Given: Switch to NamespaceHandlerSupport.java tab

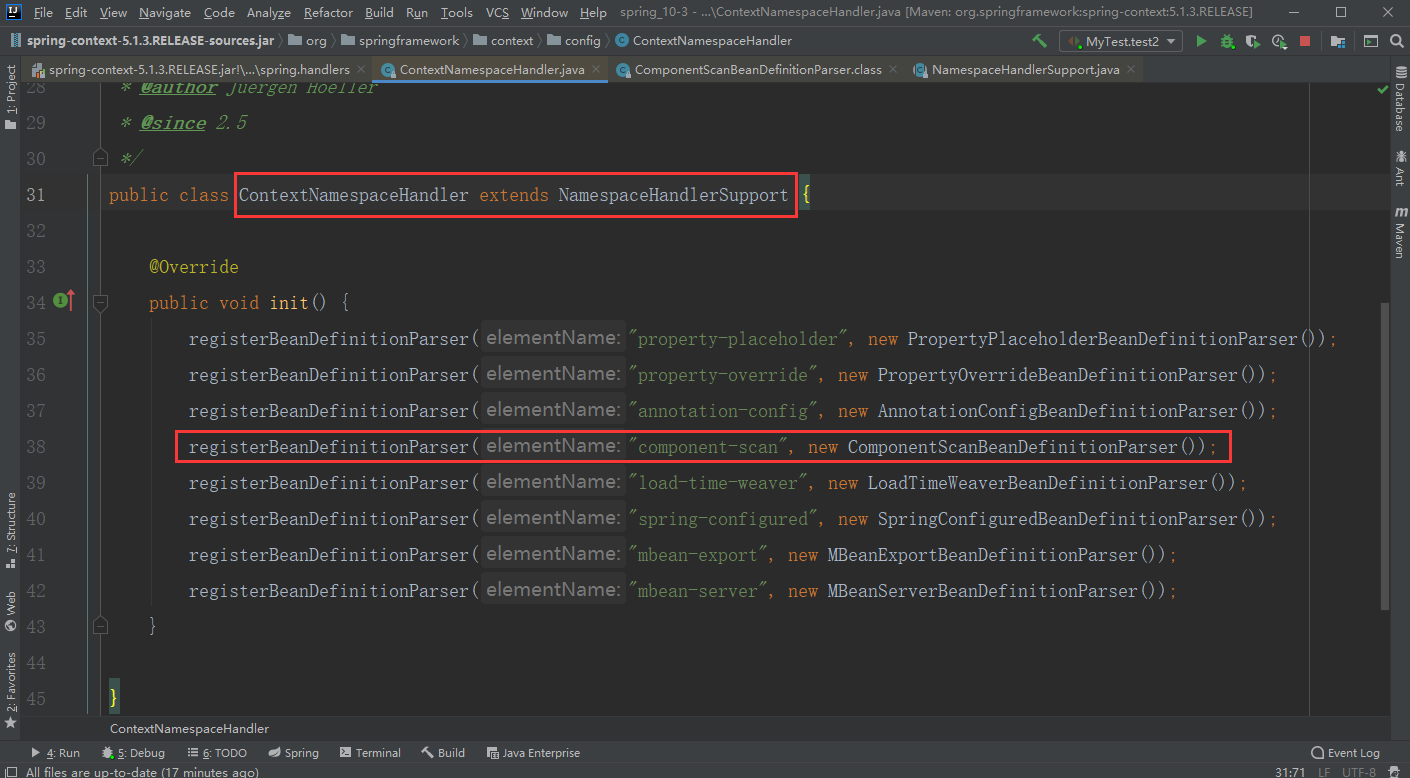Looking at the screenshot, I should [1026, 70].
